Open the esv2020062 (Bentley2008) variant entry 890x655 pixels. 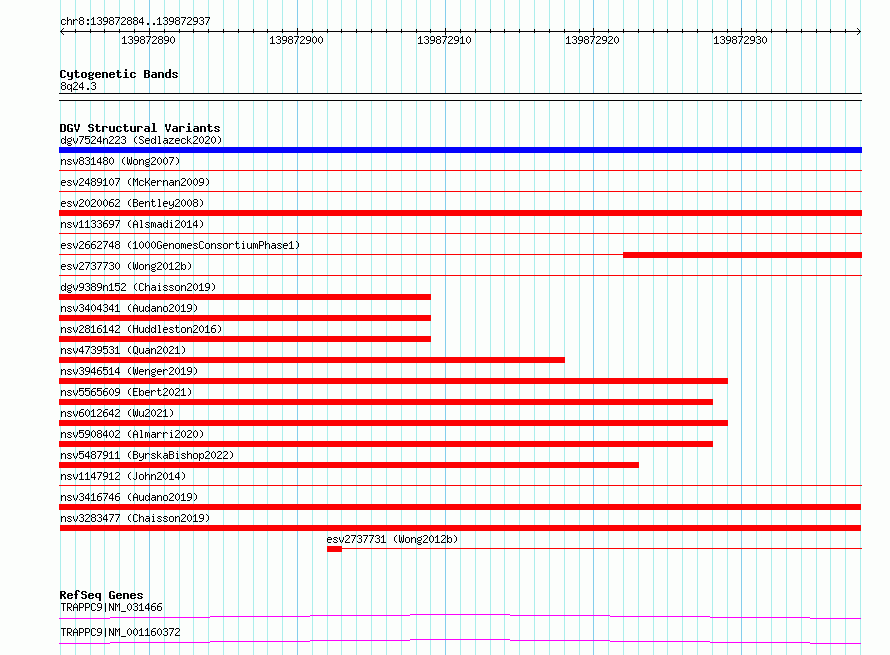click(x=132, y=203)
